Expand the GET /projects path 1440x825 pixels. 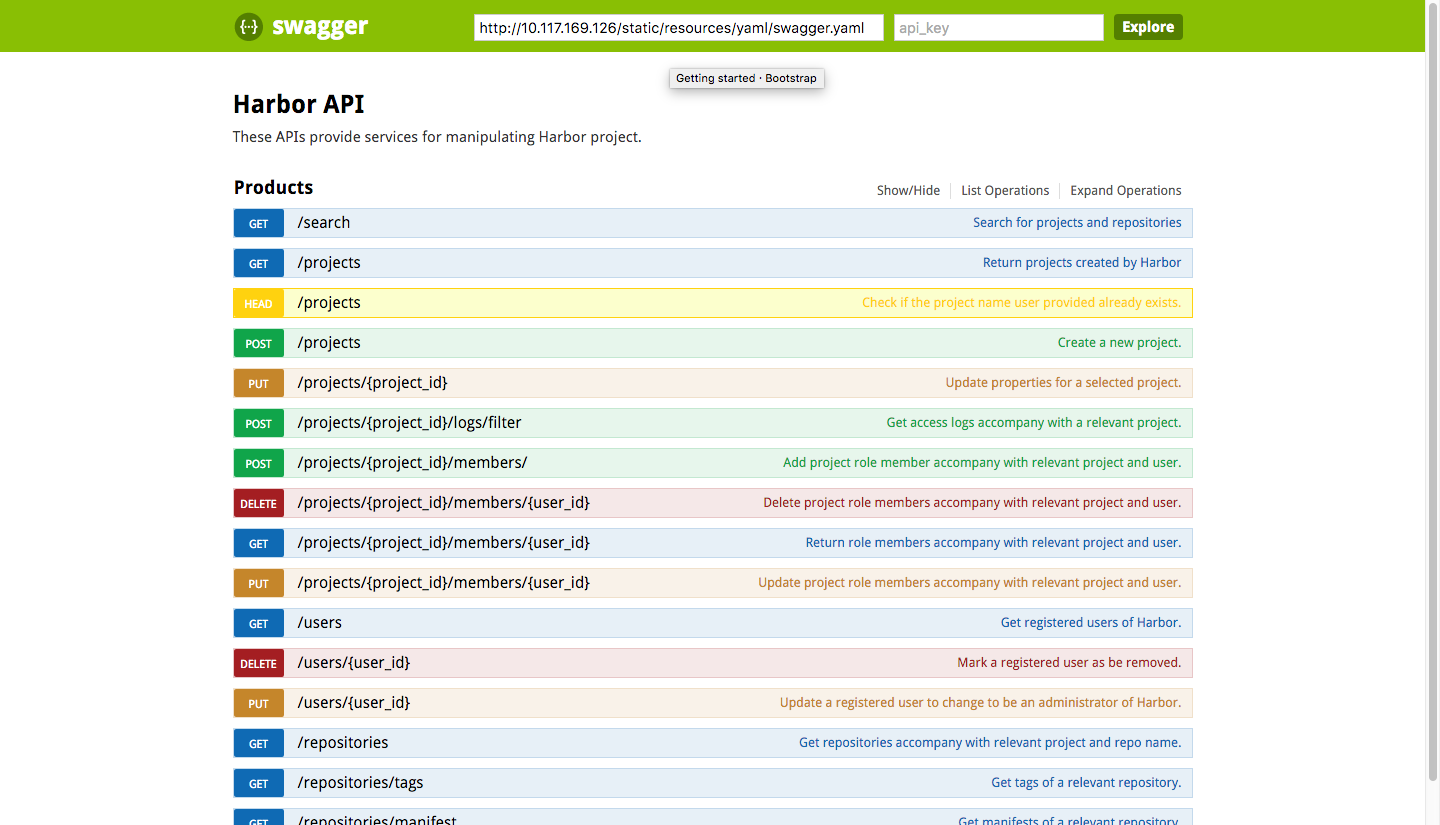329,263
